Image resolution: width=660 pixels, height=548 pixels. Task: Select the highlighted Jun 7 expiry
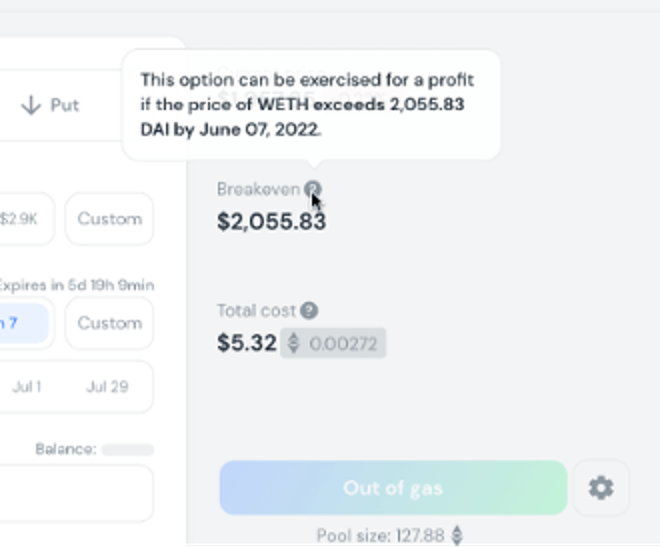coord(18,323)
